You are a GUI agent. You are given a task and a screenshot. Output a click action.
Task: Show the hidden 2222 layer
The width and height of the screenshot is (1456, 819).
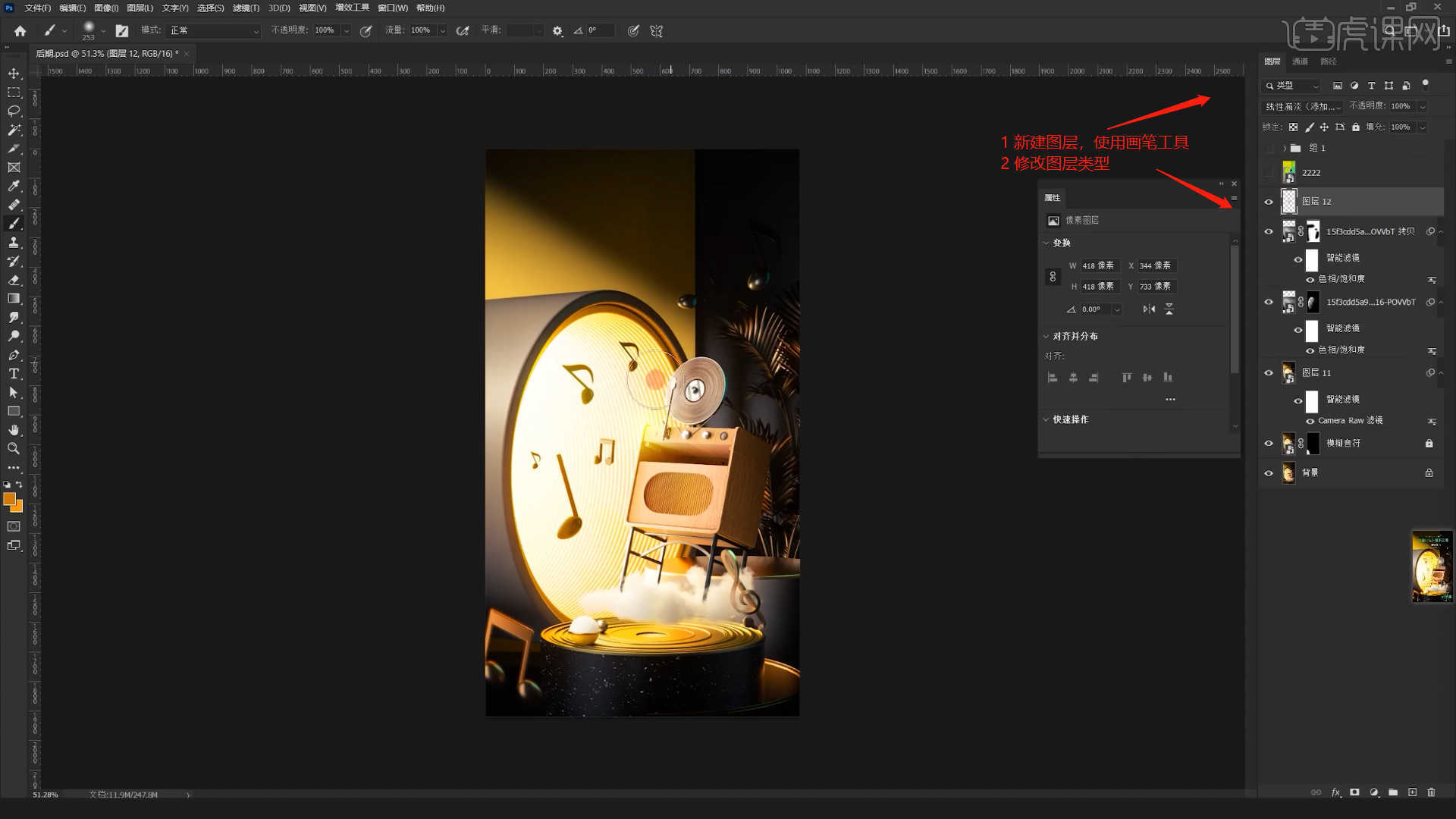pyautogui.click(x=1269, y=173)
